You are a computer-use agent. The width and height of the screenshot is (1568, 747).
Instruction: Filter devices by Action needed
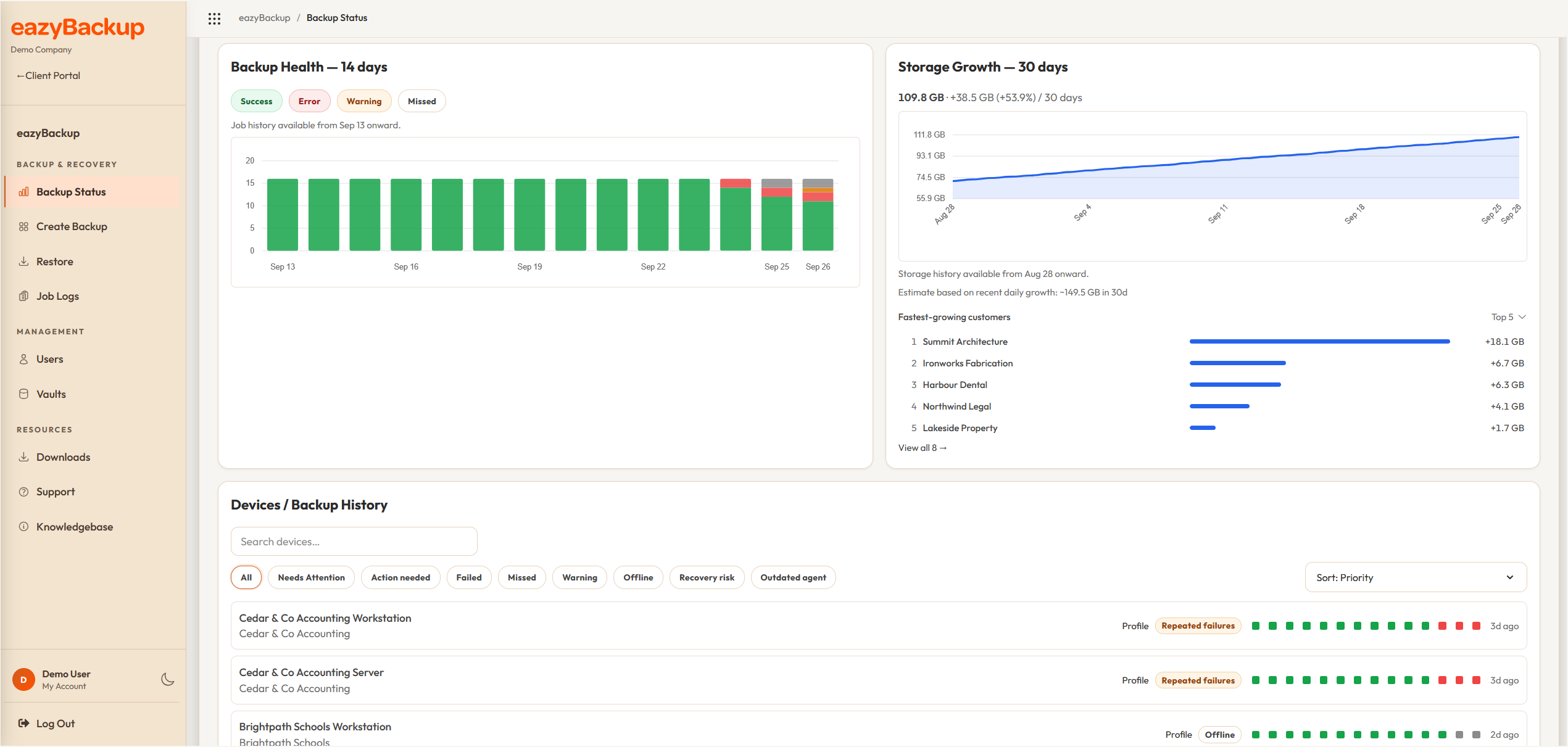click(x=400, y=577)
